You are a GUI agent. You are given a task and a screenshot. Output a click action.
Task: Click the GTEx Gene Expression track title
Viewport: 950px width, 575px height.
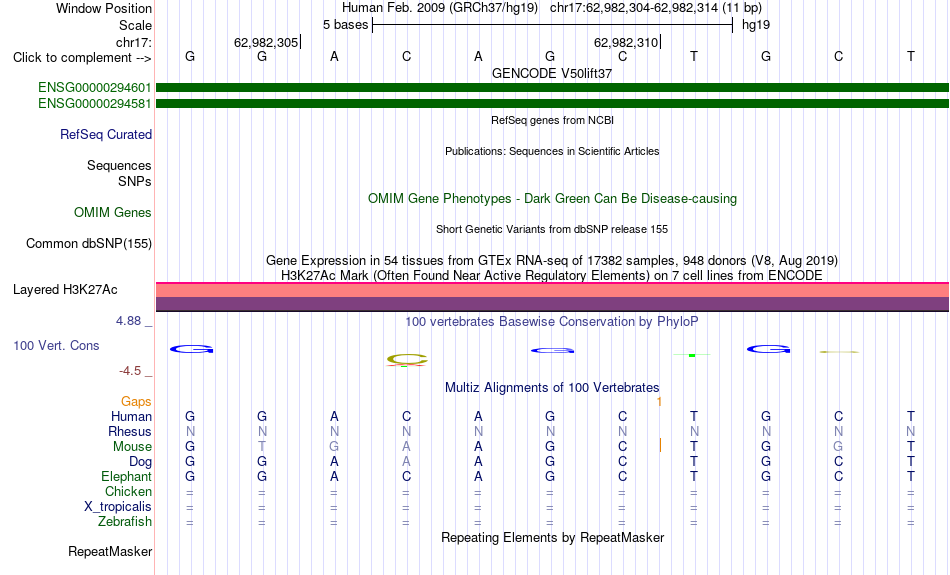[x=552, y=261]
